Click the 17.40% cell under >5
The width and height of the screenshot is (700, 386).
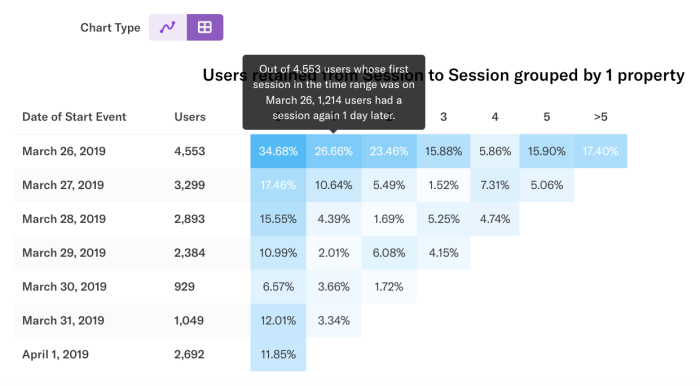click(600, 151)
